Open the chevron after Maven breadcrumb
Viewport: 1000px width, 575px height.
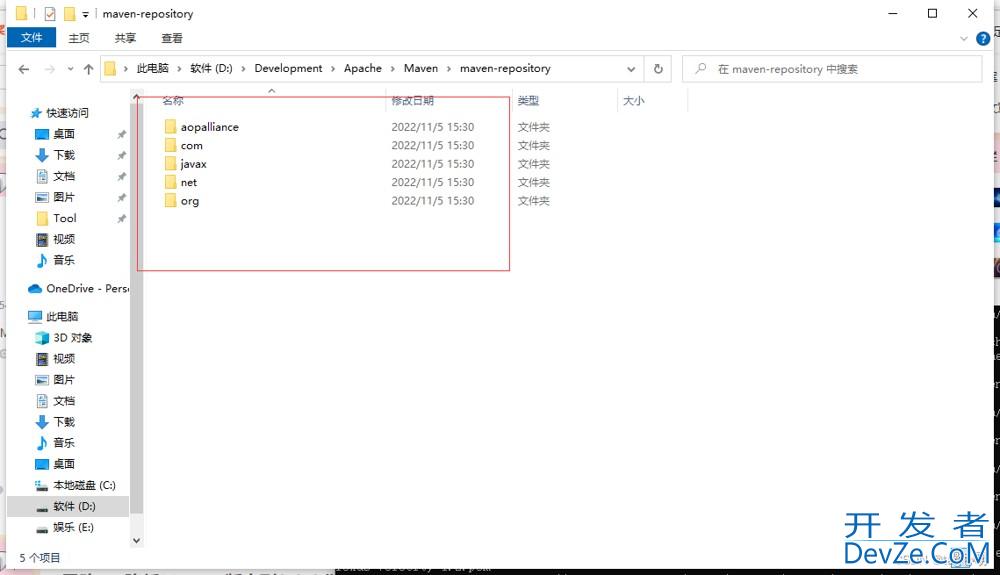pyautogui.click(x=449, y=69)
